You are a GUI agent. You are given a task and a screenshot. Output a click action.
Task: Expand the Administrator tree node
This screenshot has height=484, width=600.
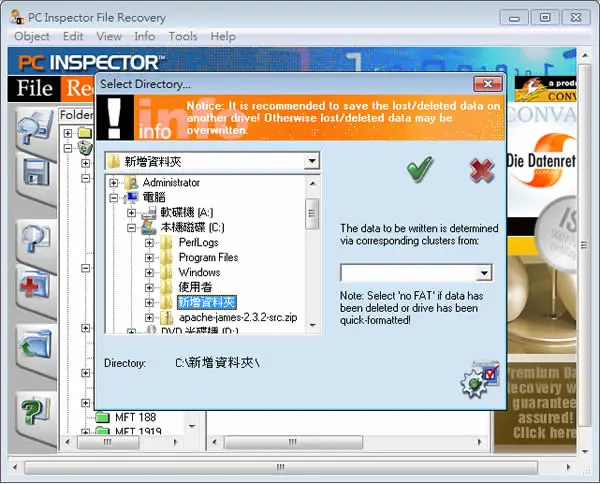[x=113, y=183]
